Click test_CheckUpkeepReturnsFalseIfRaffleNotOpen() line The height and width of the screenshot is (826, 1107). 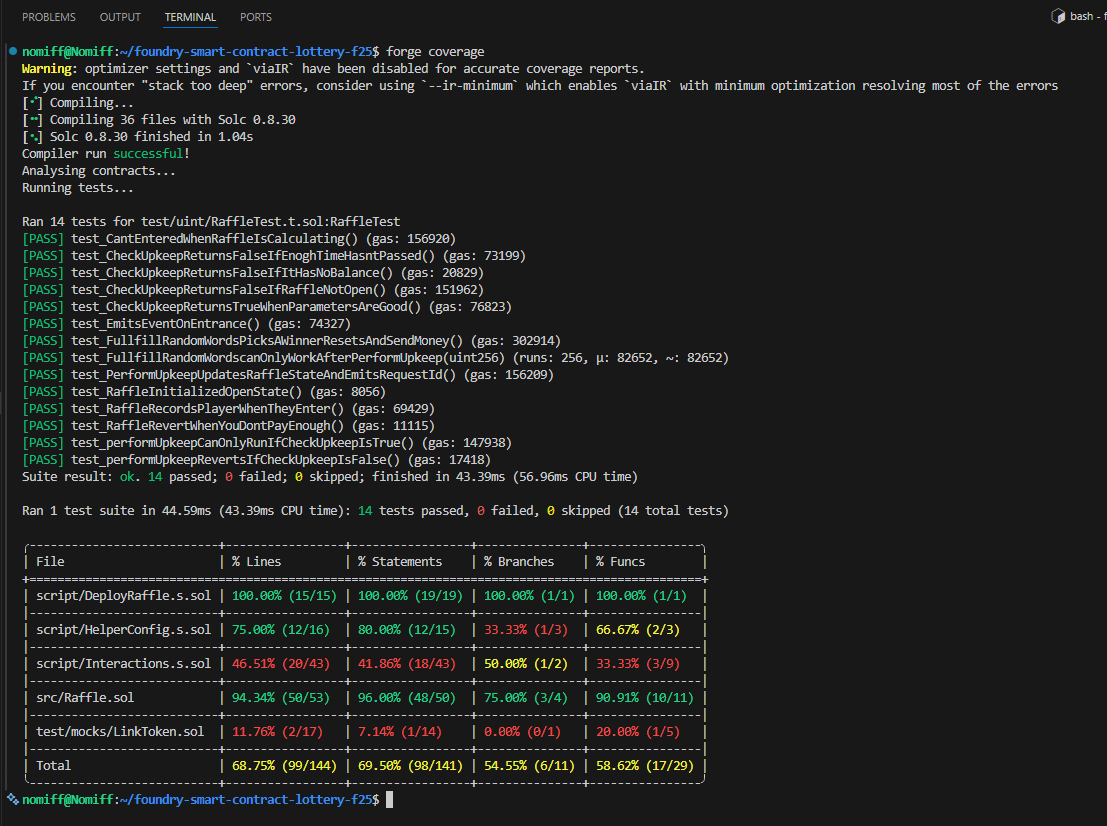point(253,289)
